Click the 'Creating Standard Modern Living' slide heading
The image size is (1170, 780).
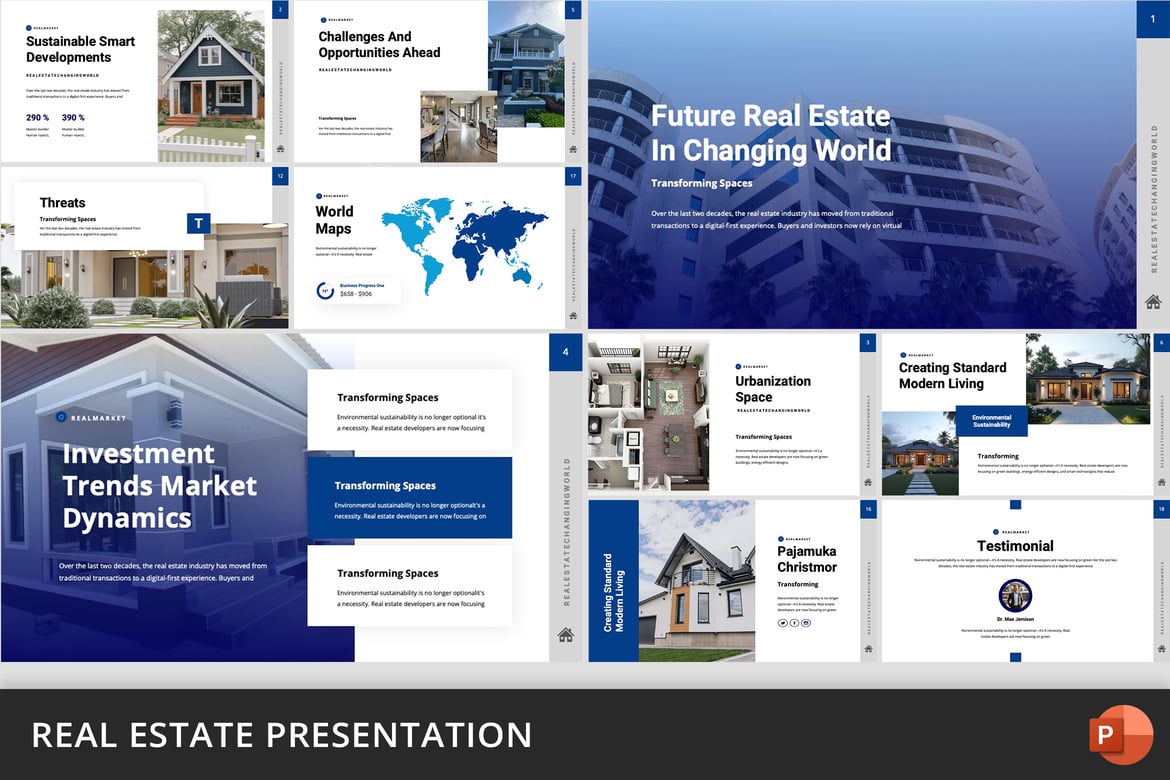coord(952,375)
